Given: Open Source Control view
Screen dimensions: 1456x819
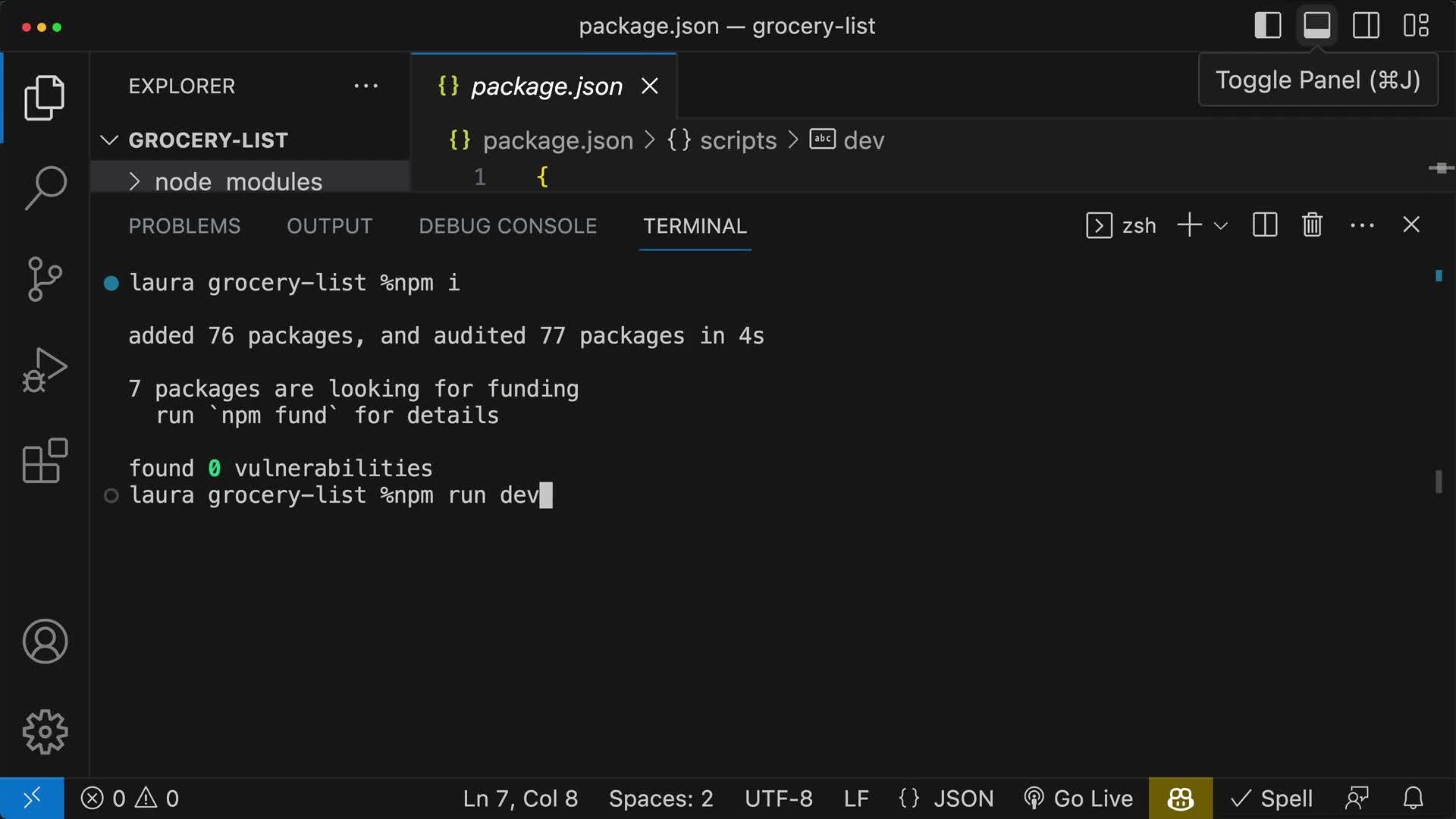Looking at the screenshot, I should pos(45,279).
